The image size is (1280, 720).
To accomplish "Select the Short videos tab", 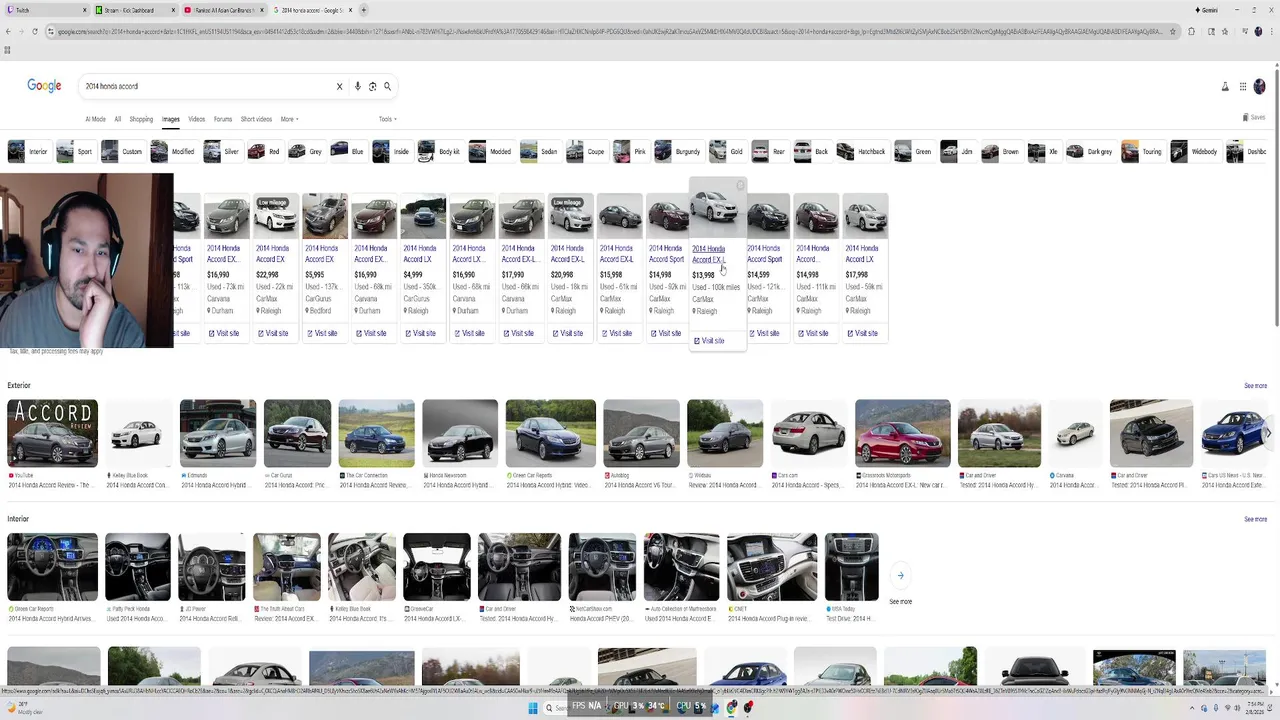I will pyautogui.click(x=256, y=119).
